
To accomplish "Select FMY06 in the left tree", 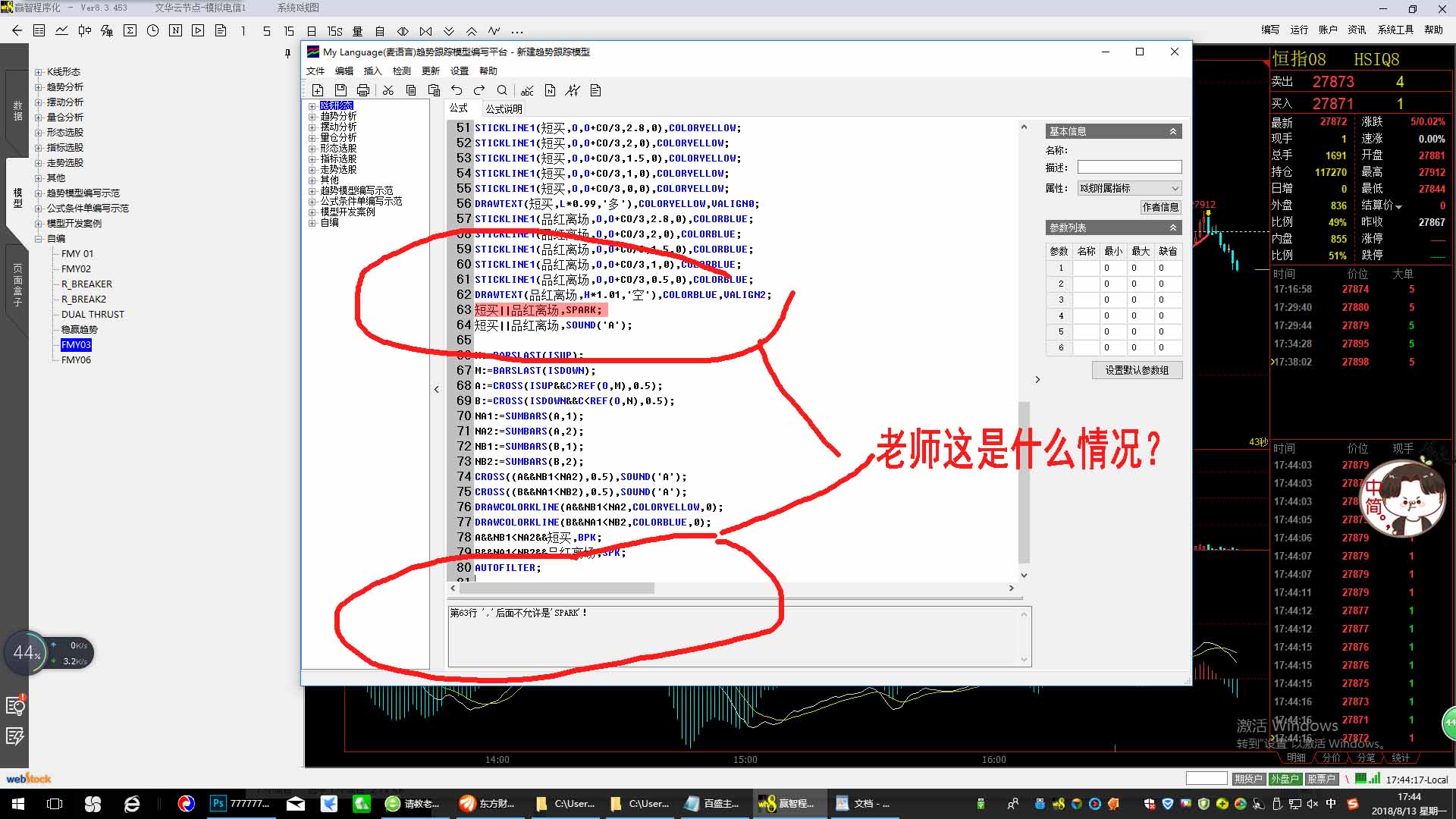I will [x=76, y=359].
